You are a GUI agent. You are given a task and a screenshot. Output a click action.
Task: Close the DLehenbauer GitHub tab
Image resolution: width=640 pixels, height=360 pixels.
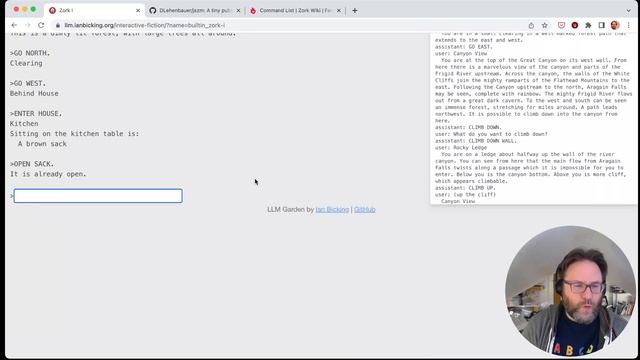[x=238, y=11]
